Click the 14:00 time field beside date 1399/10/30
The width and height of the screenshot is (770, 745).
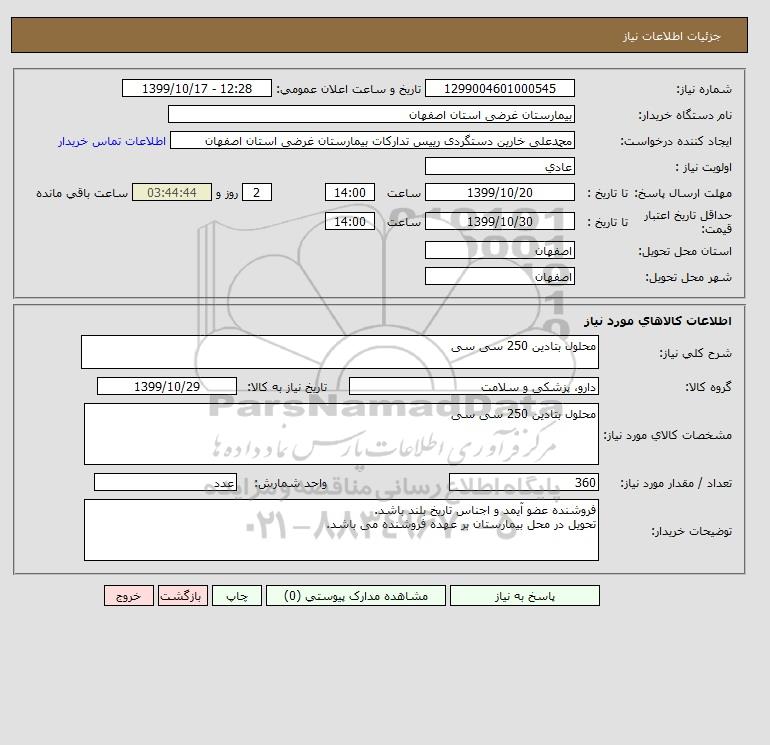pyautogui.click(x=350, y=221)
